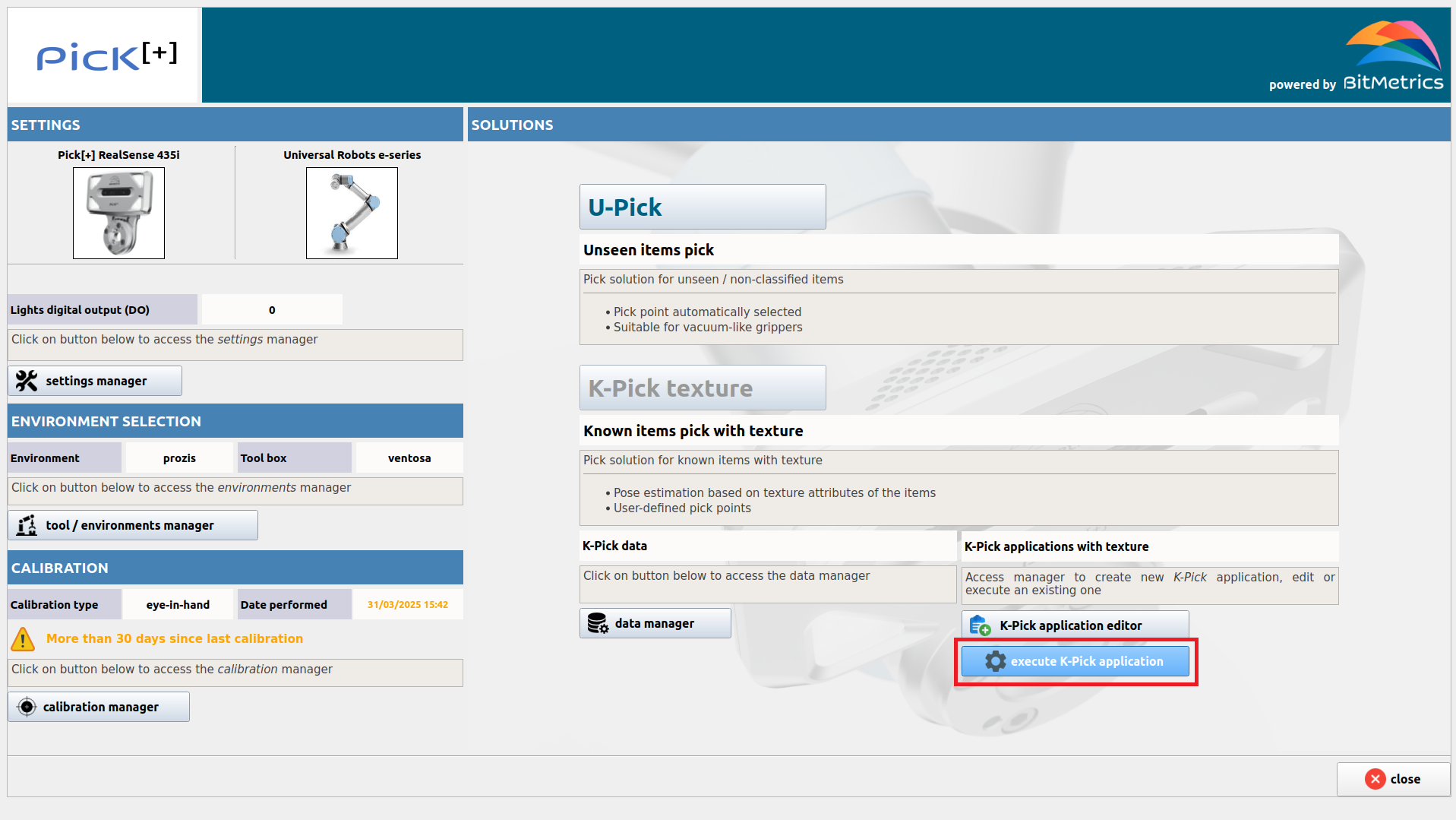Click the 'Known items pick with texture' heading

tap(693, 431)
